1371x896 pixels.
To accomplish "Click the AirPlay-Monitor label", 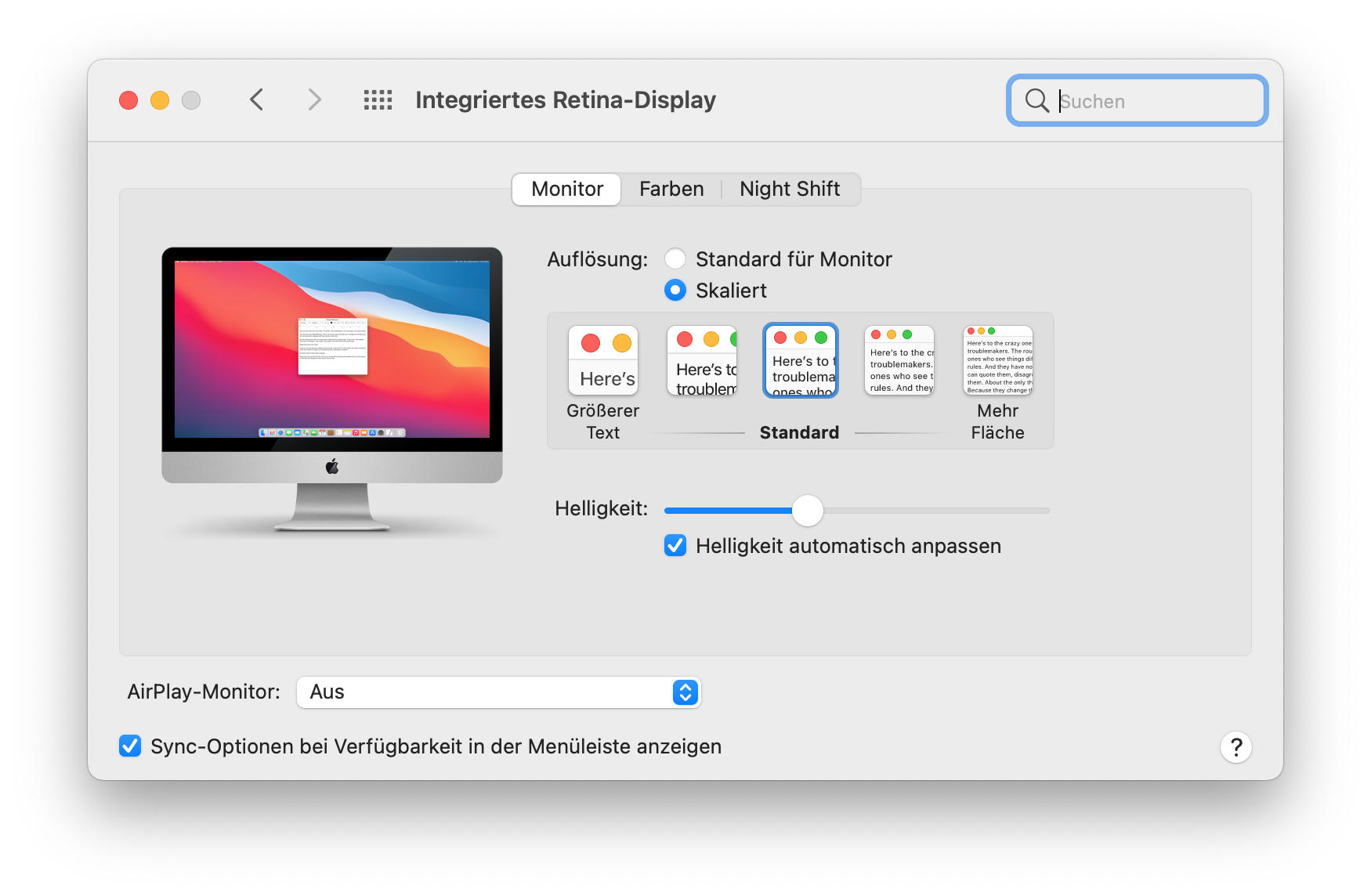I will (x=204, y=692).
